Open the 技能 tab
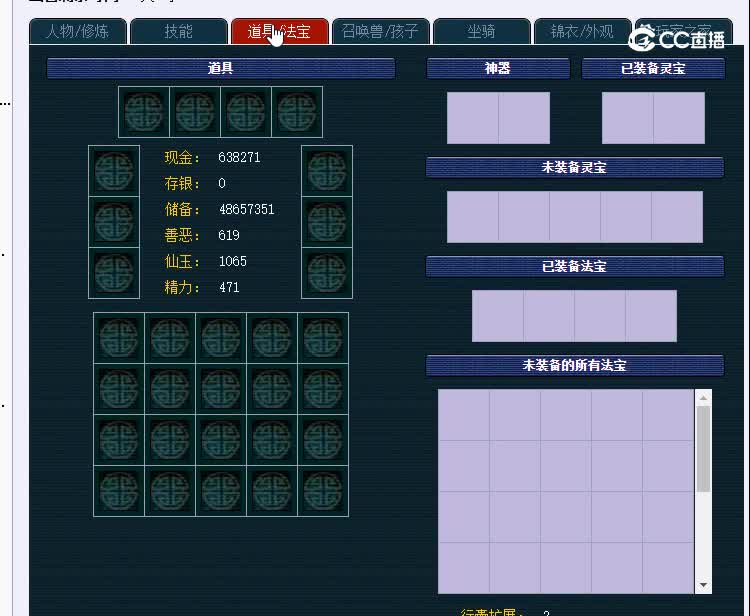The height and width of the screenshot is (616, 750). point(179,31)
